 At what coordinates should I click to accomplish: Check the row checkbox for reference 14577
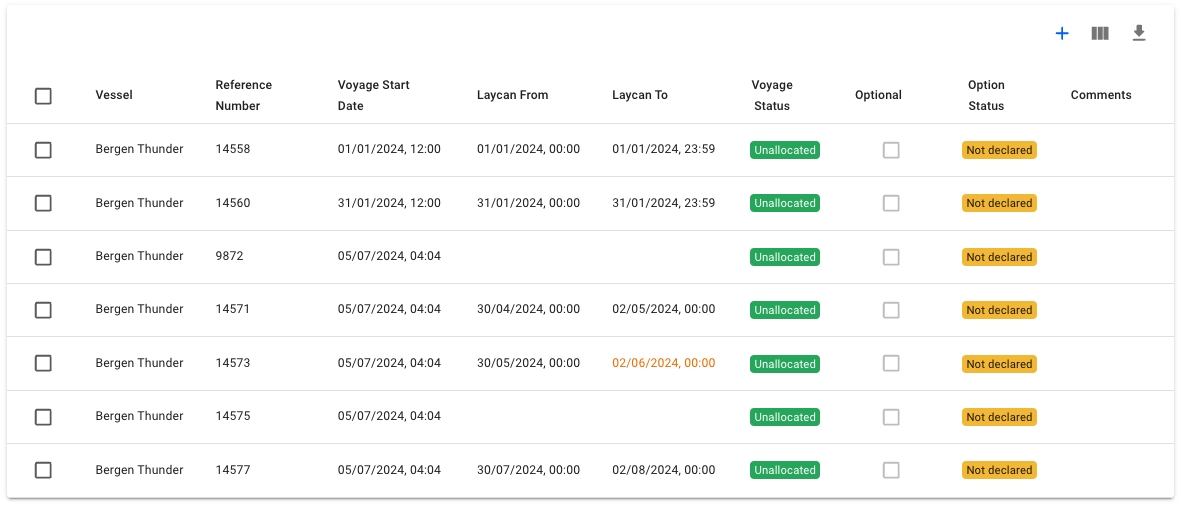click(x=43, y=470)
